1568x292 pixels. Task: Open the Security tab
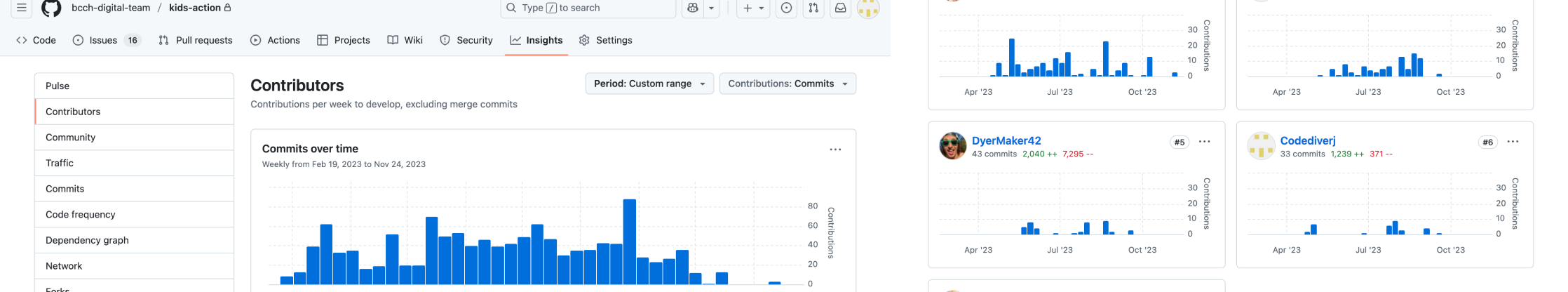click(x=466, y=40)
